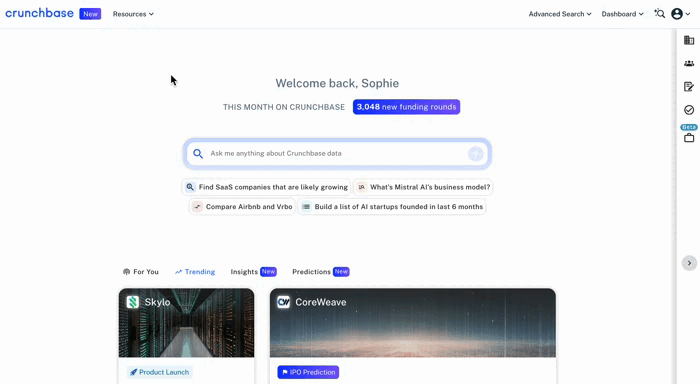The height and width of the screenshot is (384, 700).
Task: Open the notes edit icon in the sidebar
Action: (689, 87)
